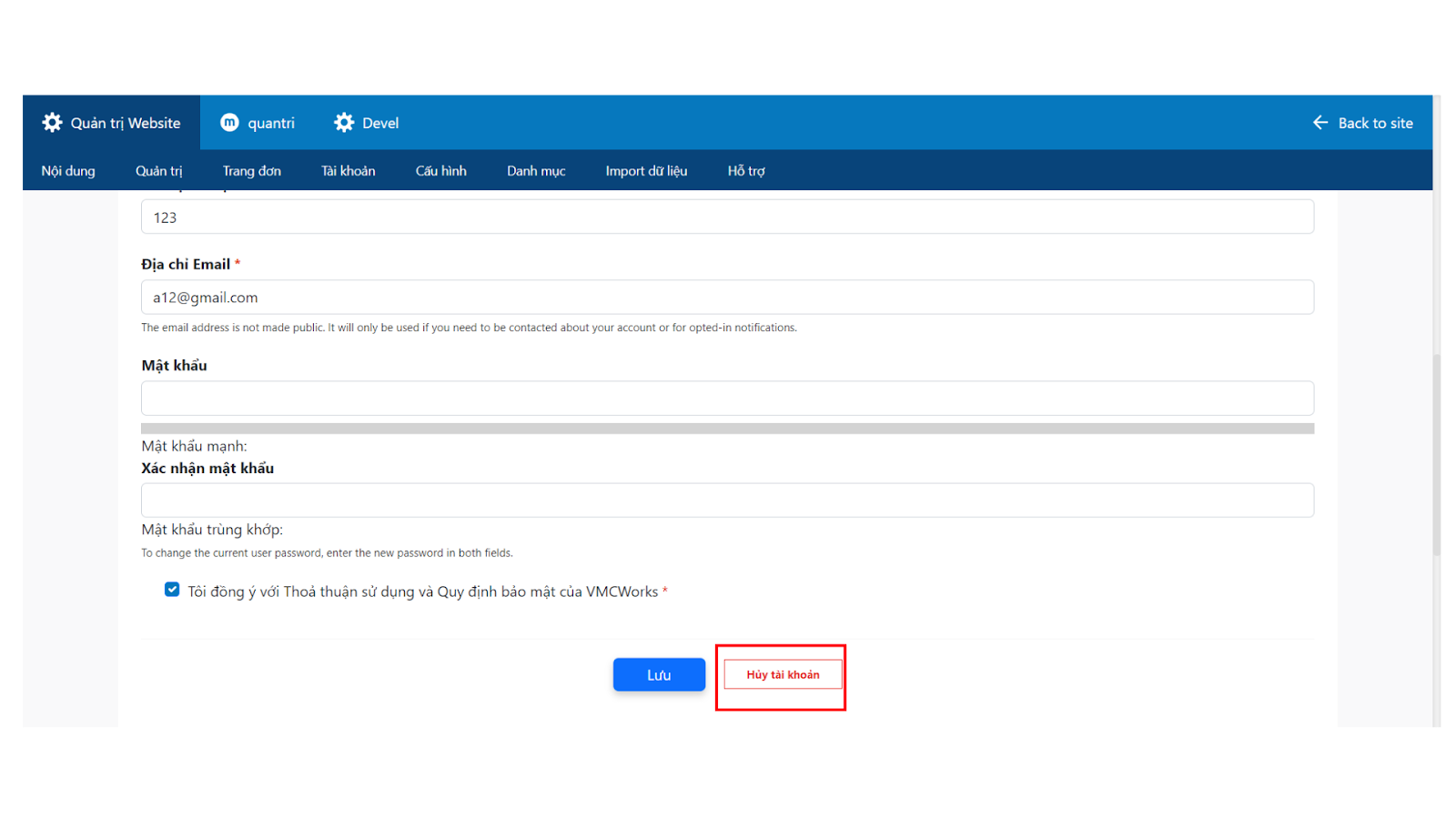Image resolution: width=1456 pixels, height=819 pixels.
Task: Open the Nội dung menu
Action: (68, 171)
